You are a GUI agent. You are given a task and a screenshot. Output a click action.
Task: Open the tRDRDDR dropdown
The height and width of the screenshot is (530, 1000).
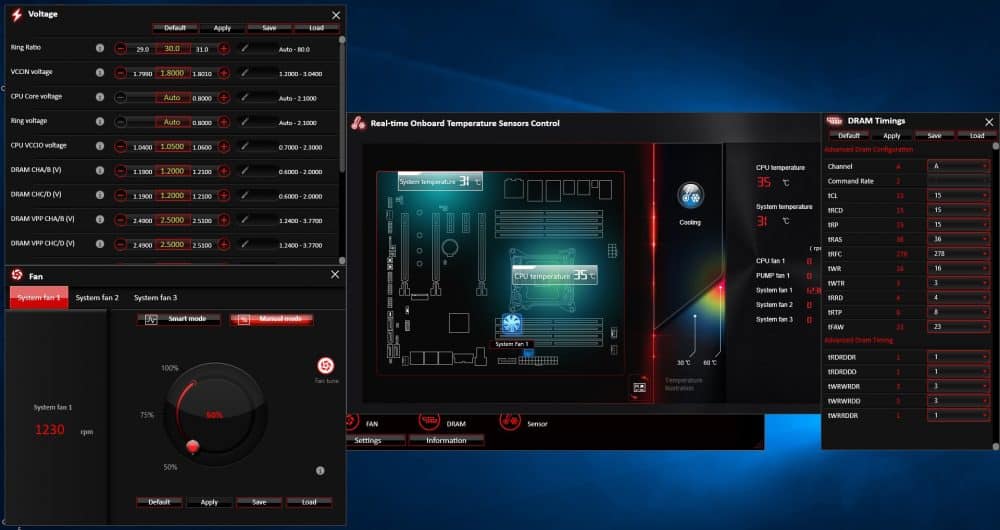click(959, 357)
